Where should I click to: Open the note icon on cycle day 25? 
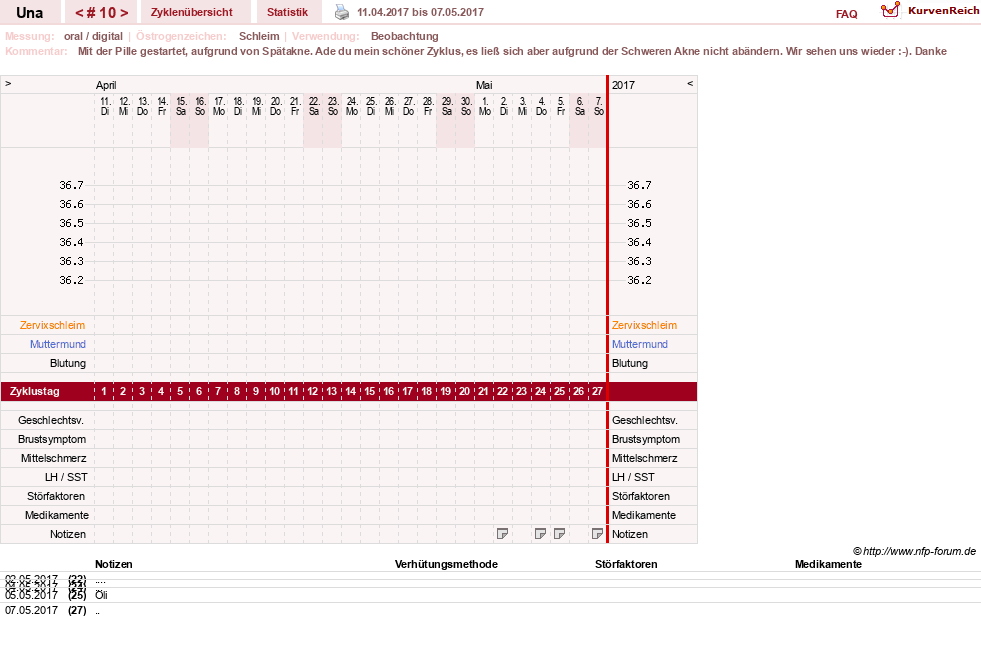[x=559, y=534]
